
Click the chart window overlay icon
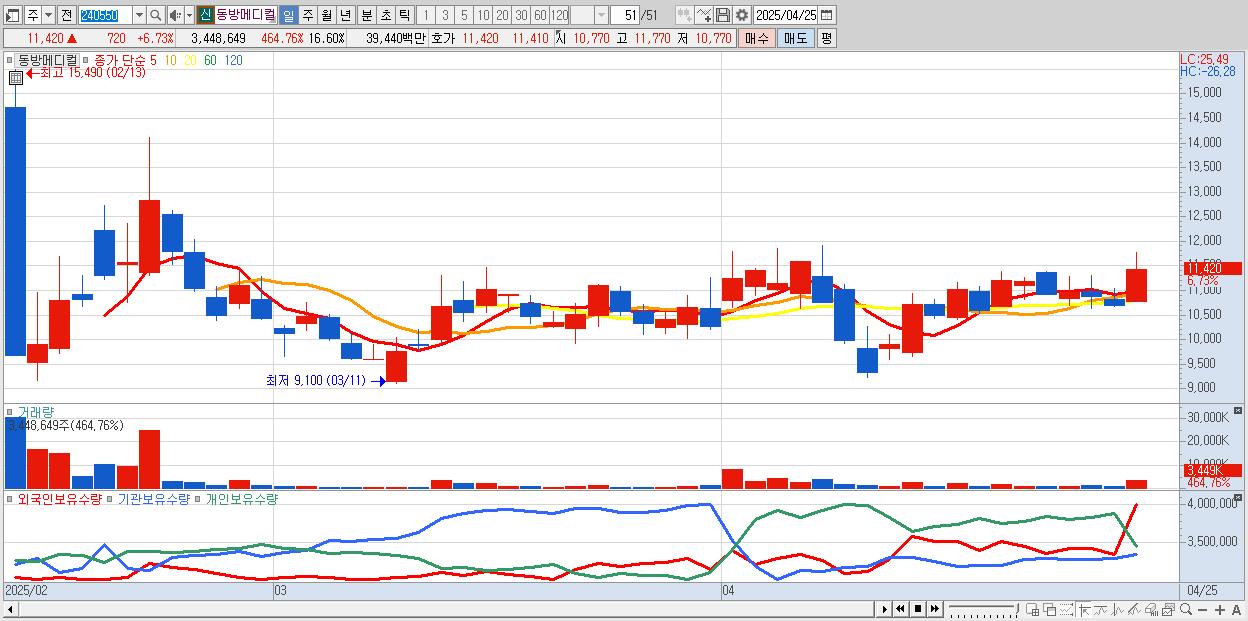click(1168, 609)
